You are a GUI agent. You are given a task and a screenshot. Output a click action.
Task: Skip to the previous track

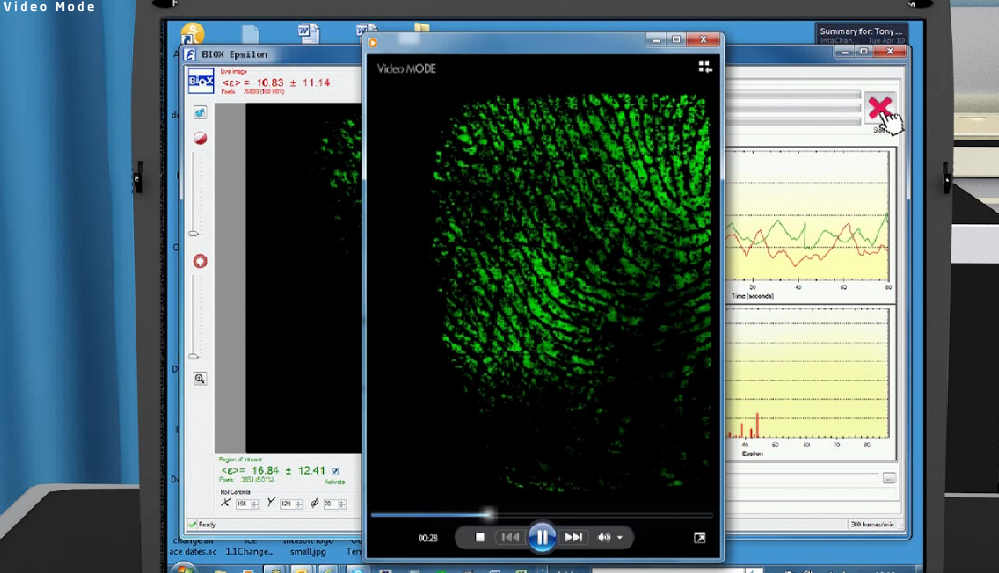510,537
